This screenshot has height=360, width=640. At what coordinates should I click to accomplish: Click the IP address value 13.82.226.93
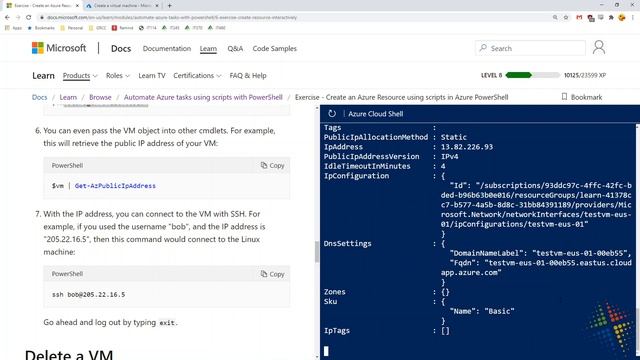[x=467, y=147]
